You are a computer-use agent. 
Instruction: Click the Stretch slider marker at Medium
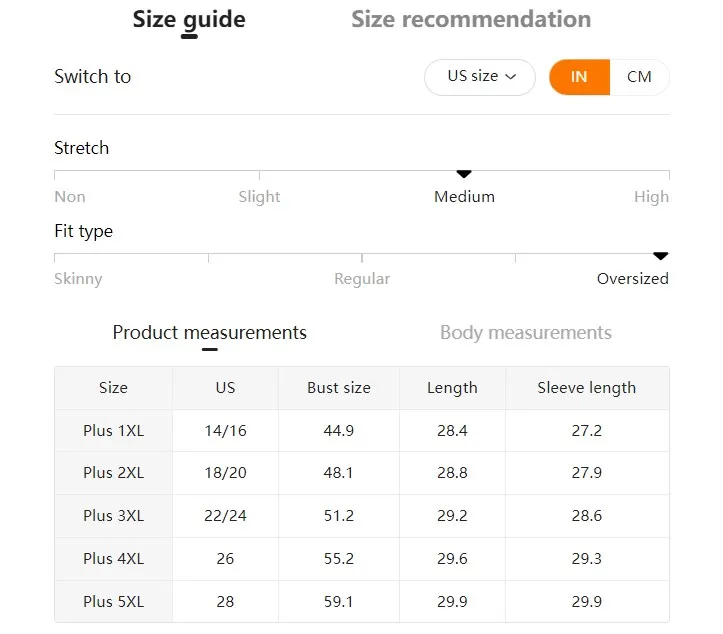click(464, 174)
